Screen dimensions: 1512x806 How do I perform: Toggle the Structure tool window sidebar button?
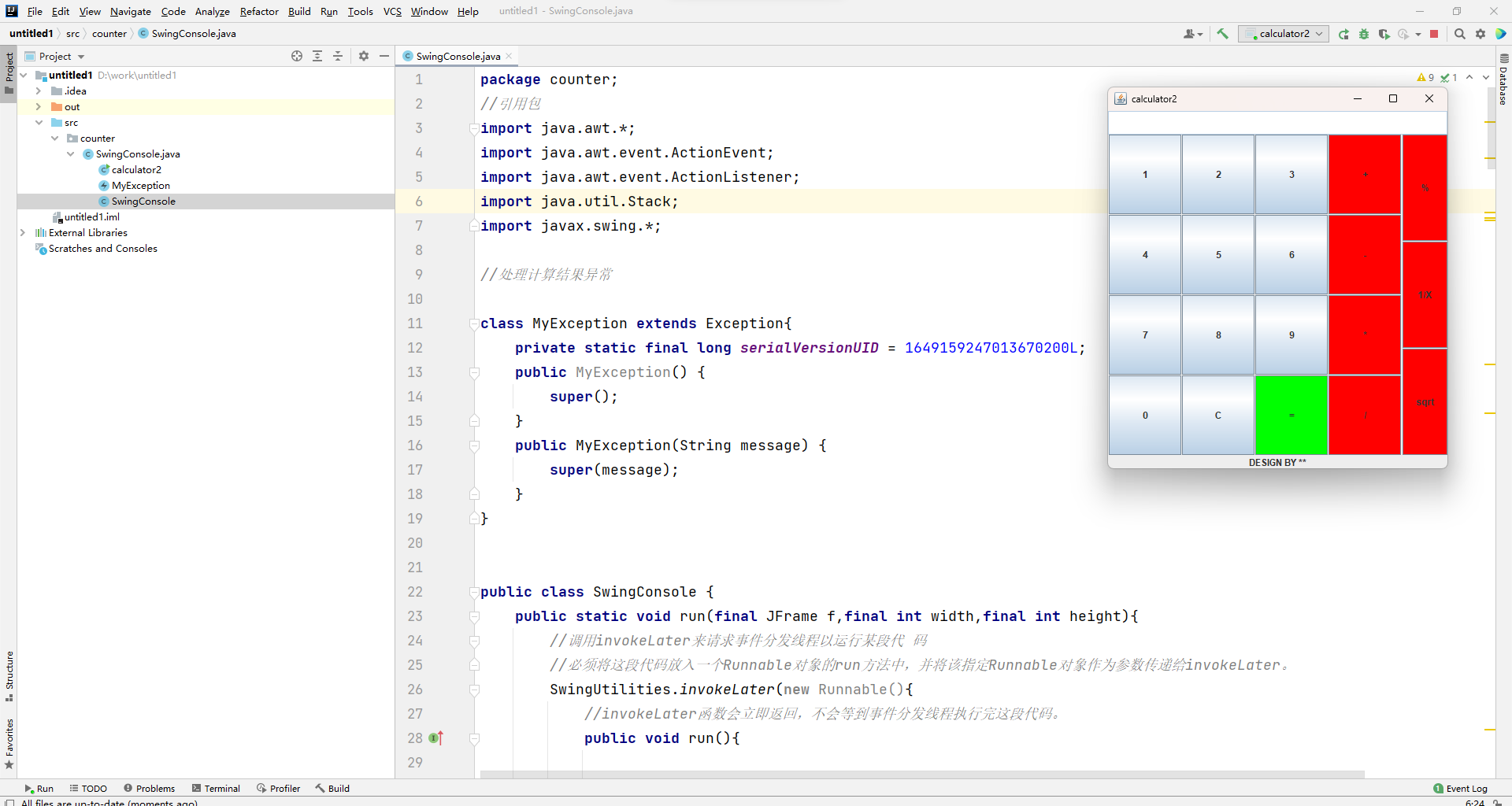coord(9,675)
